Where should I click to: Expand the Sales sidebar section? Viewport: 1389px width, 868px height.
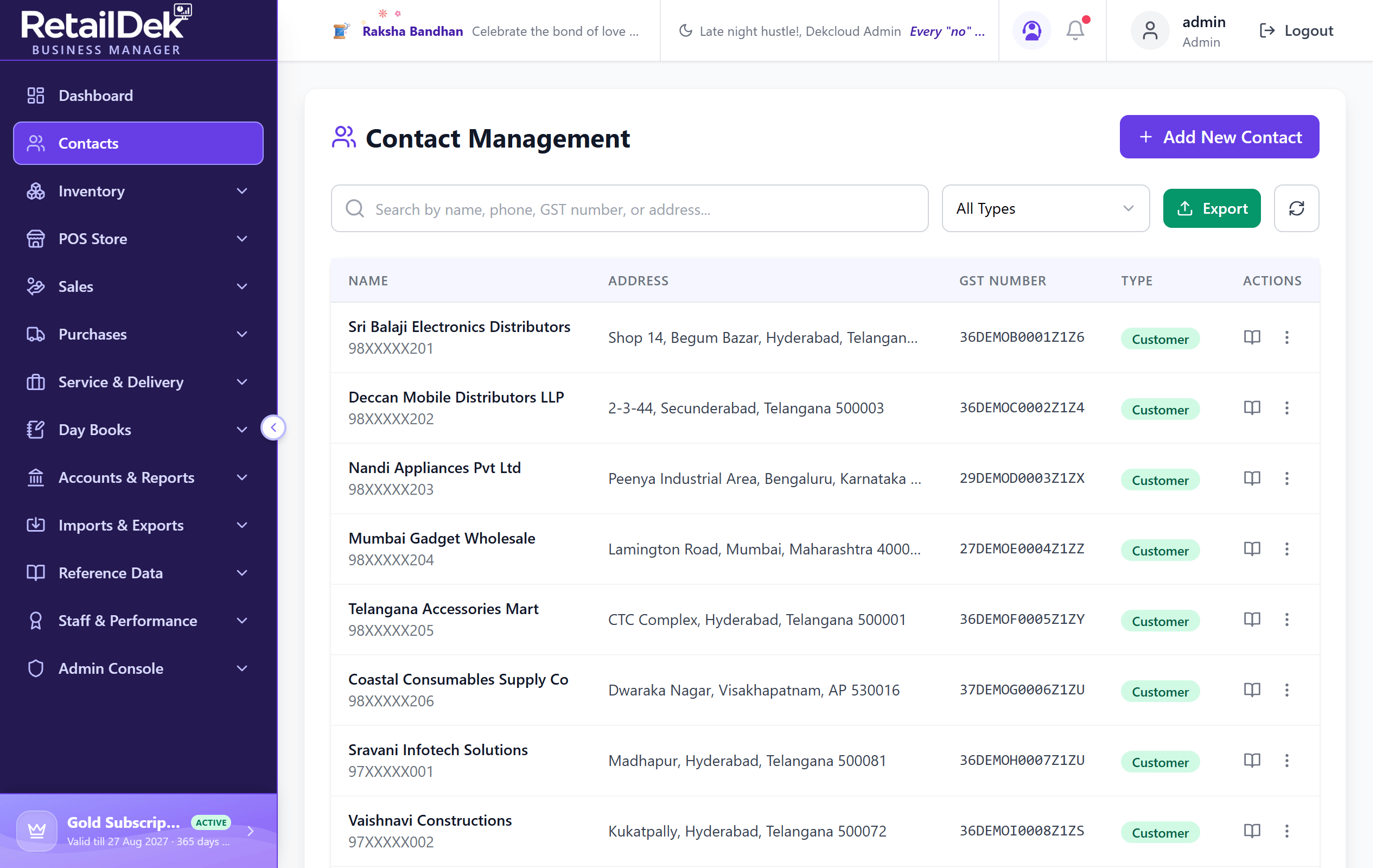coord(138,286)
